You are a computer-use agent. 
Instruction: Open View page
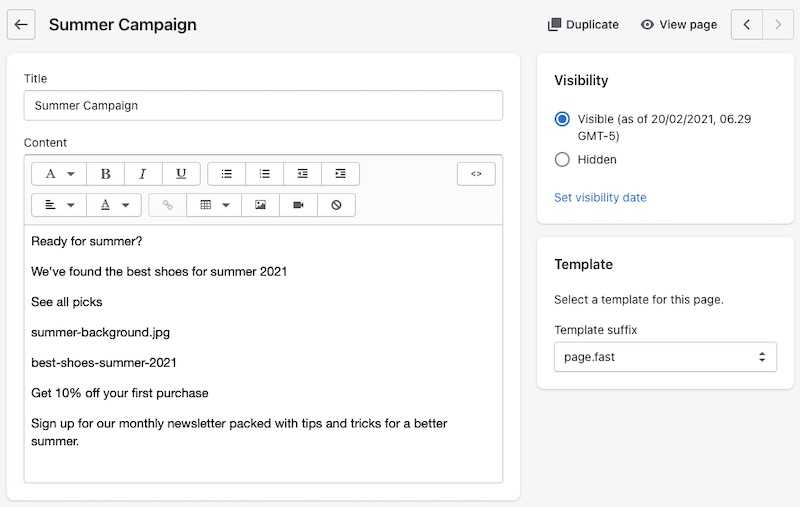(x=679, y=25)
